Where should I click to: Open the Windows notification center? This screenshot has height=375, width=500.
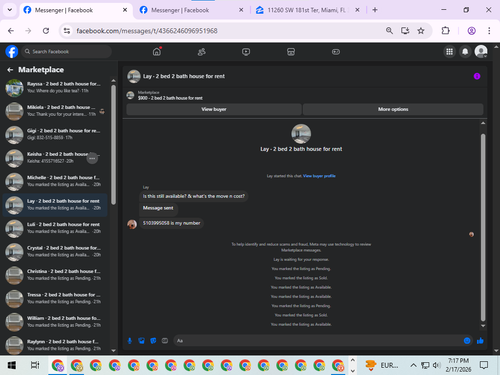[484, 365]
